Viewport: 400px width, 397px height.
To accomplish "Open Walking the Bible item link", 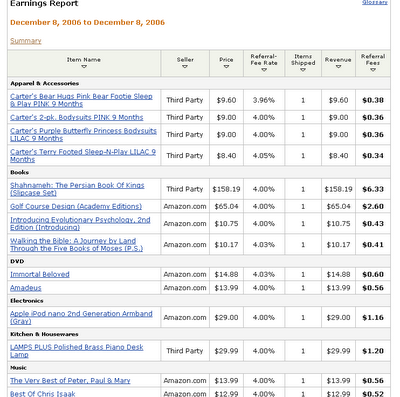I will (x=76, y=245).
